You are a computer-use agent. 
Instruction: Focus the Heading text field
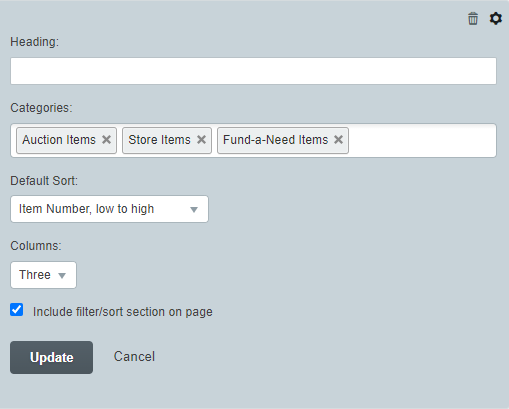point(253,71)
